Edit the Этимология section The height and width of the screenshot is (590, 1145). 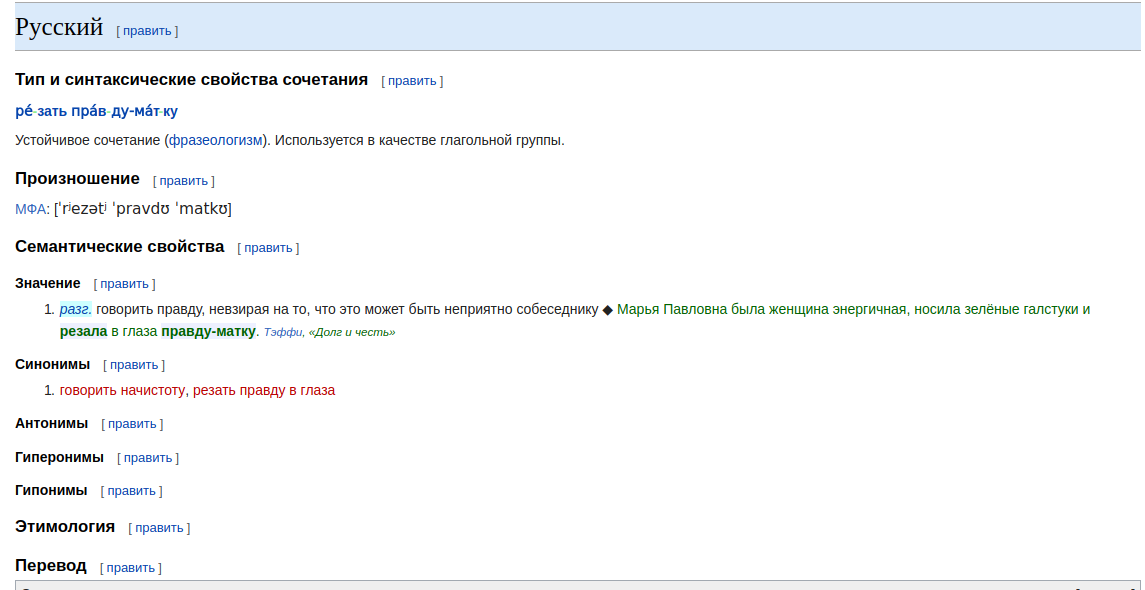pos(159,528)
